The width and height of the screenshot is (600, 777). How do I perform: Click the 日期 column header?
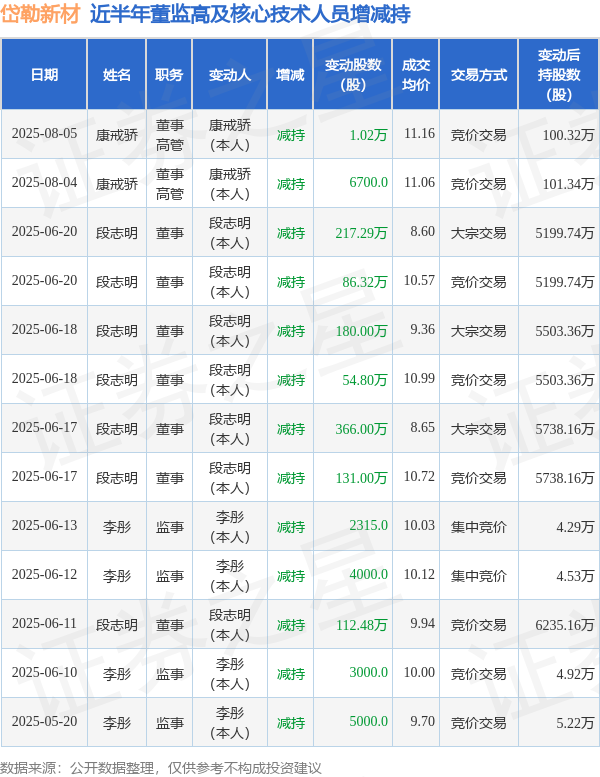click(x=44, y=75)
